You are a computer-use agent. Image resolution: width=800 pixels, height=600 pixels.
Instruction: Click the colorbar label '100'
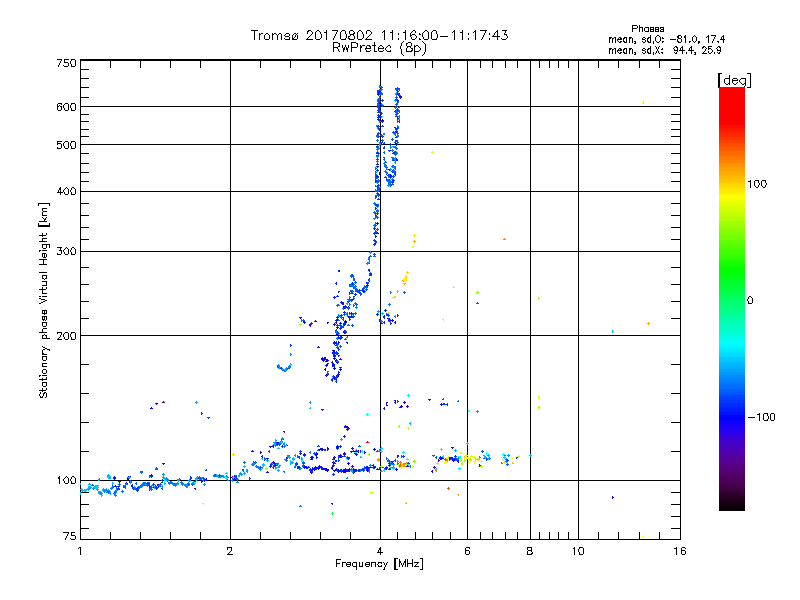click(x=757, y=184)
